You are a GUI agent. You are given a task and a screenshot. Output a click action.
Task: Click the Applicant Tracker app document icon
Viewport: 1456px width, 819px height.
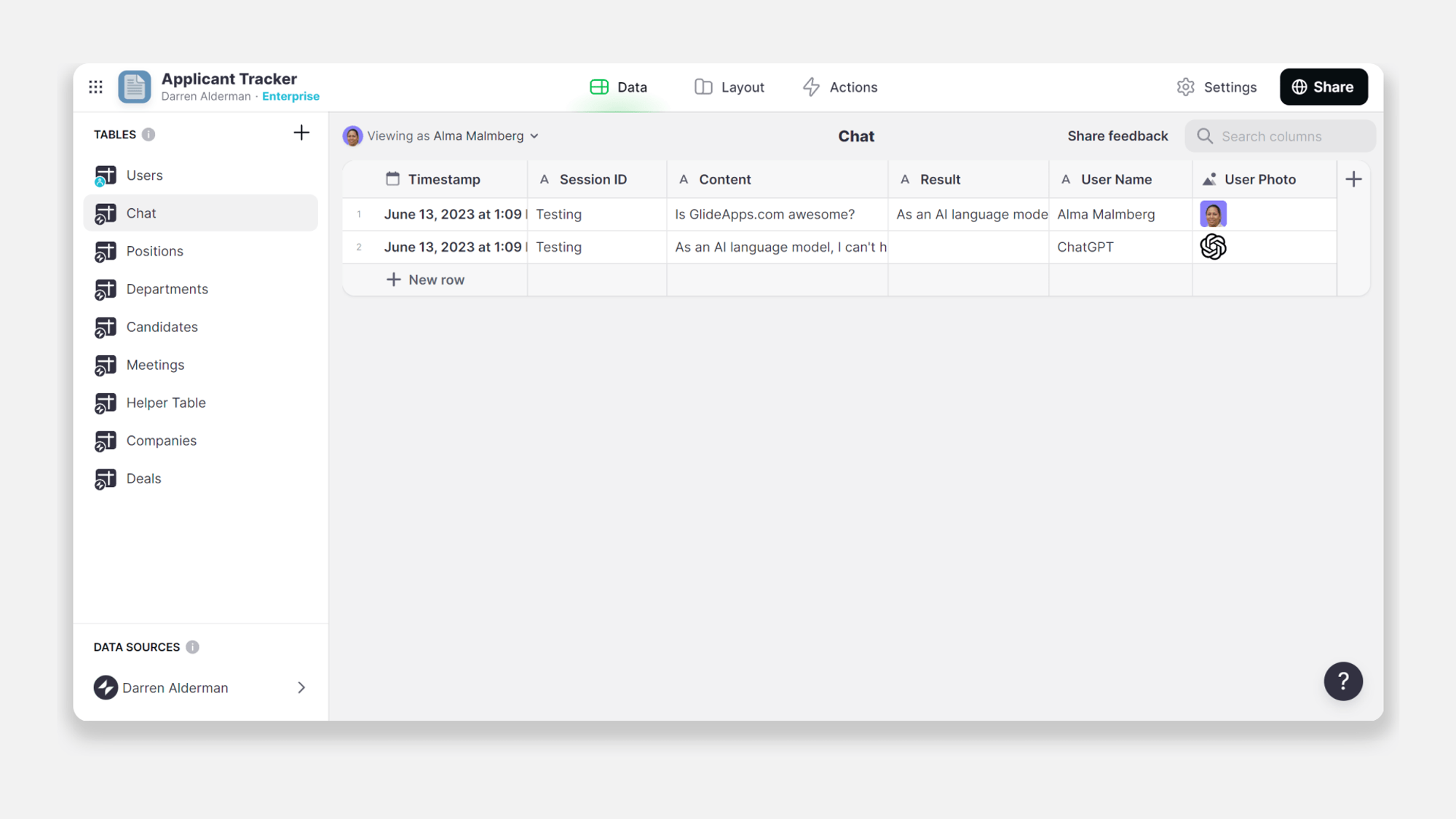tap(135, 87)
